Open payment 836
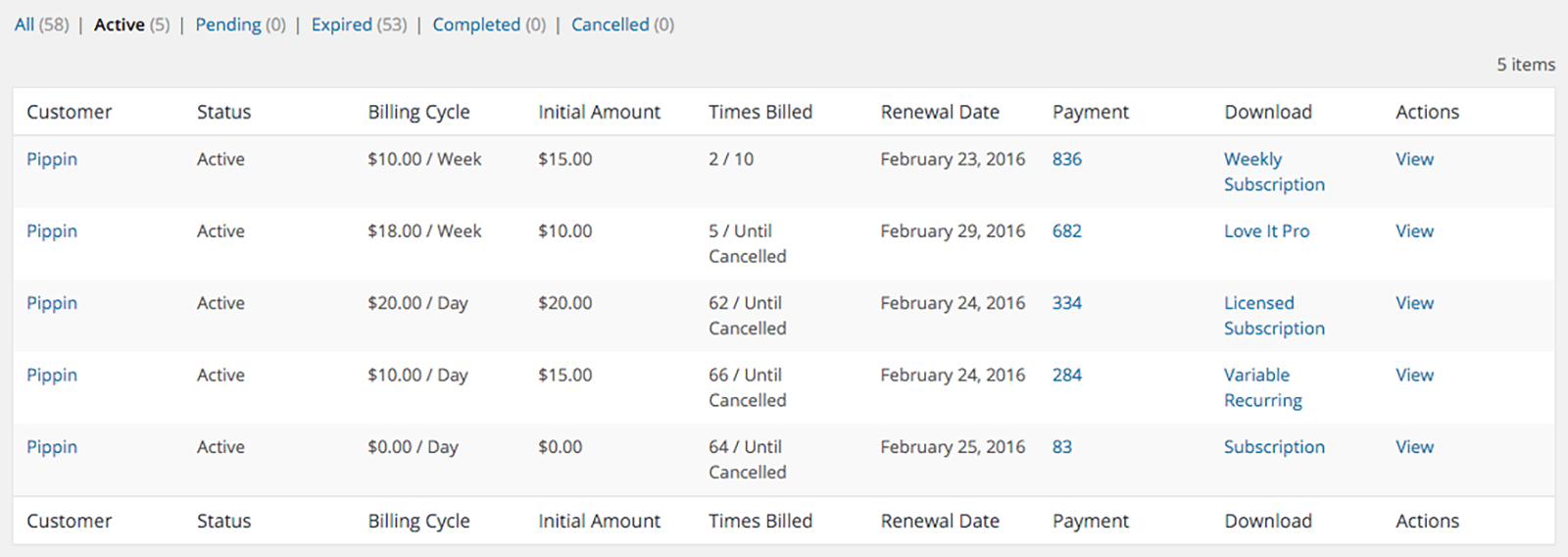This screenshot has width=1568, height=557. 1067,159
